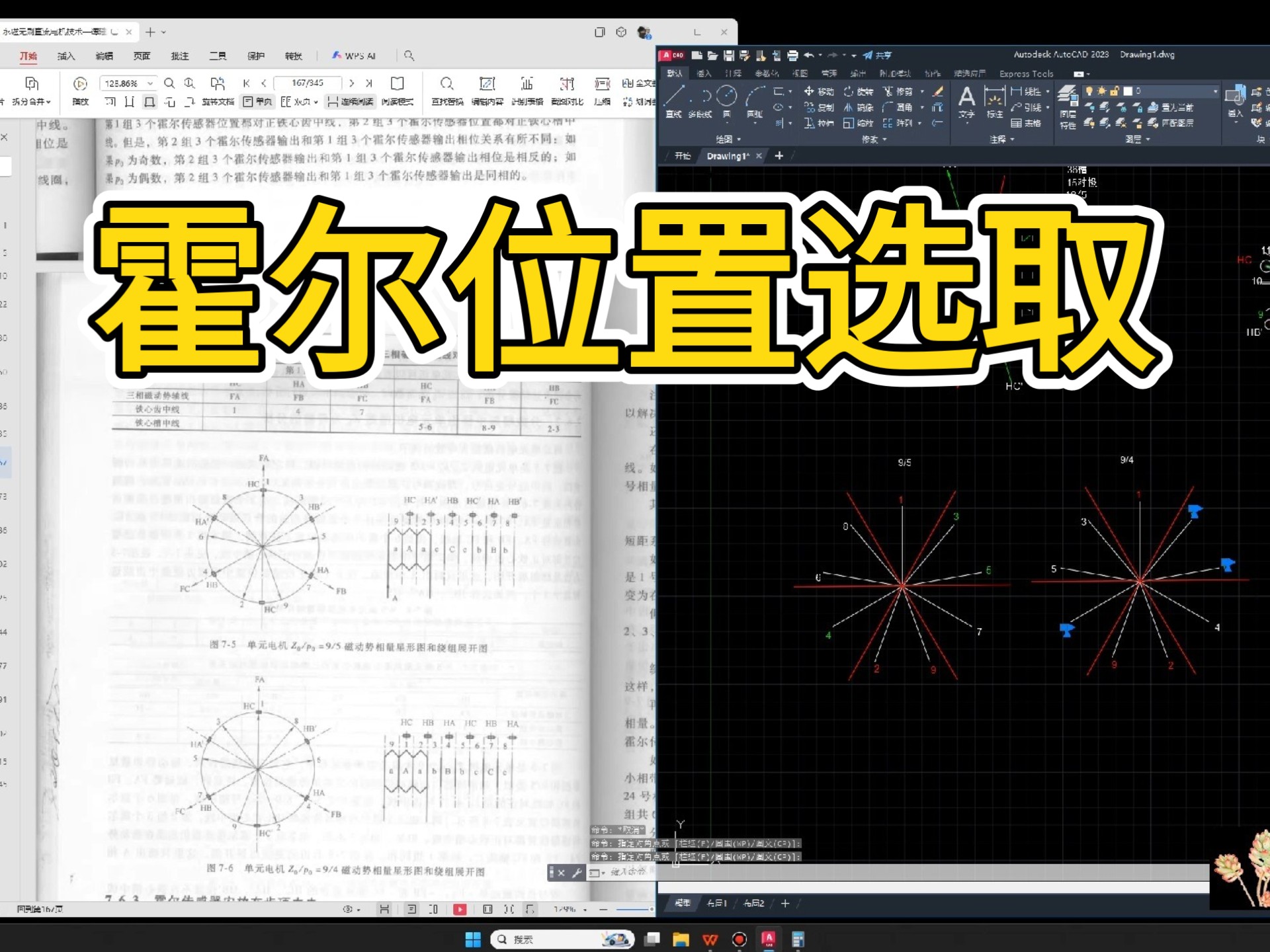Click the page number field 167/345
The image size is (1270, 952).
click(308, 83)
